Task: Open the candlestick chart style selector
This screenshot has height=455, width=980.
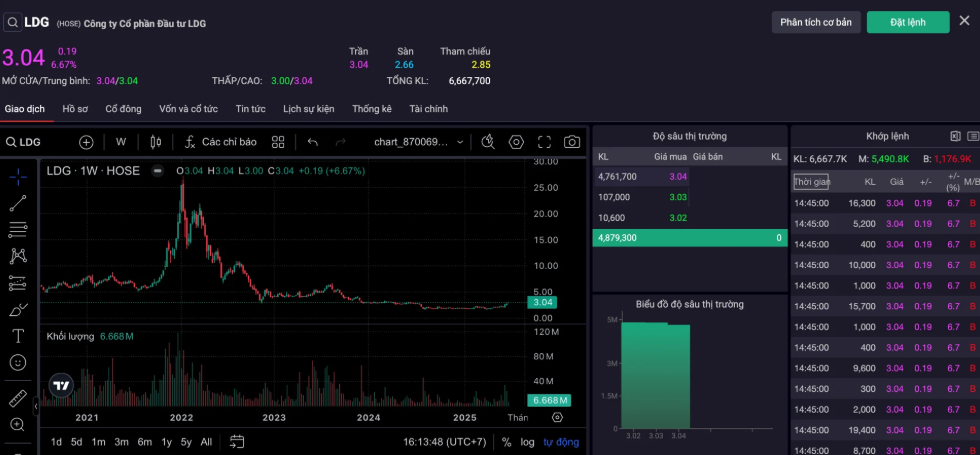Action: click(x=156, y=142)
